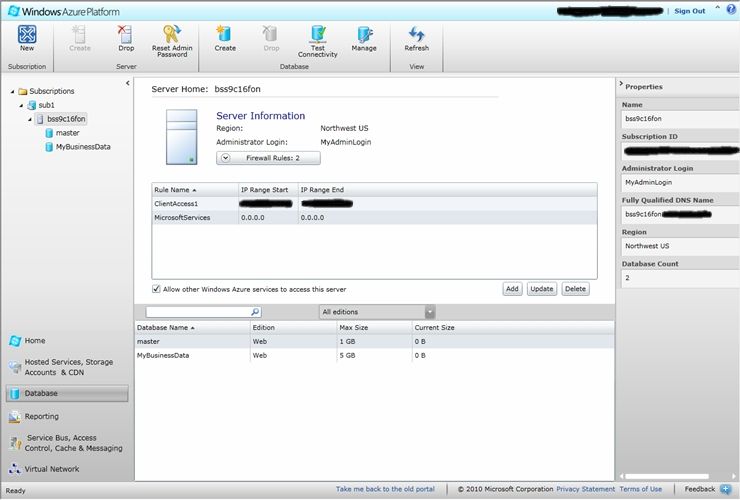
Task: Click the Feedback link
Action: [699, 489]
